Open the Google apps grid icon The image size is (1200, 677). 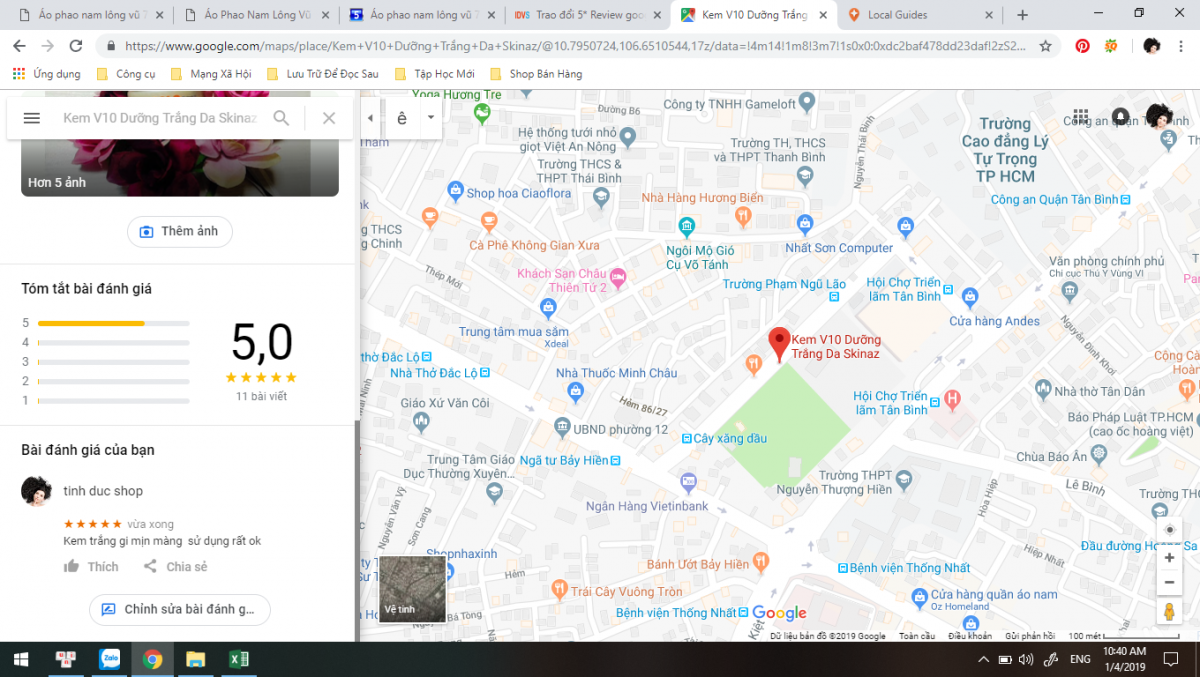1081,117
